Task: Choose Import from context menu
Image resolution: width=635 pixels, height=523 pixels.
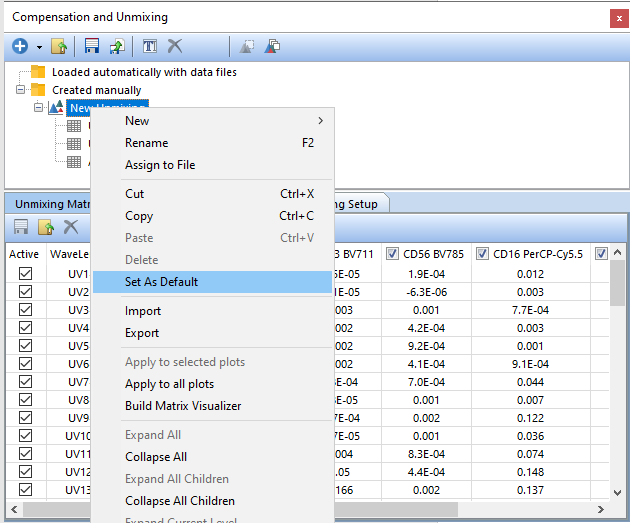Action: [212, 311]
